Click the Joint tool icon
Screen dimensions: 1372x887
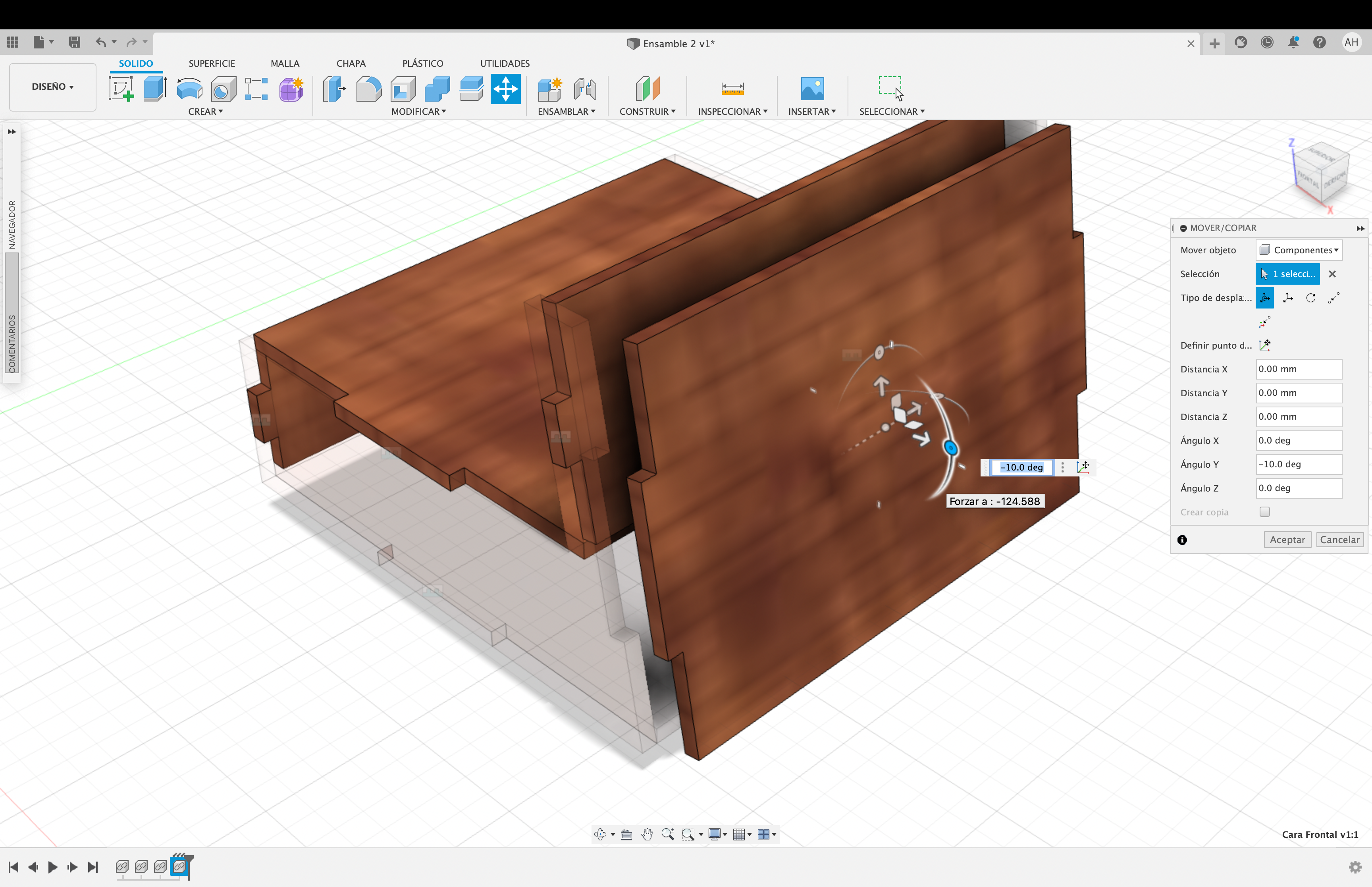[585, 89]
